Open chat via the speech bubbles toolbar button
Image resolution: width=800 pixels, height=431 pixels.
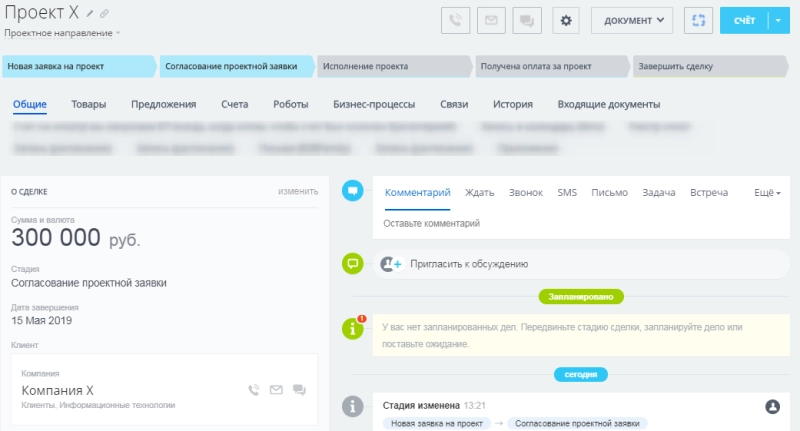[x=526, y=20]
